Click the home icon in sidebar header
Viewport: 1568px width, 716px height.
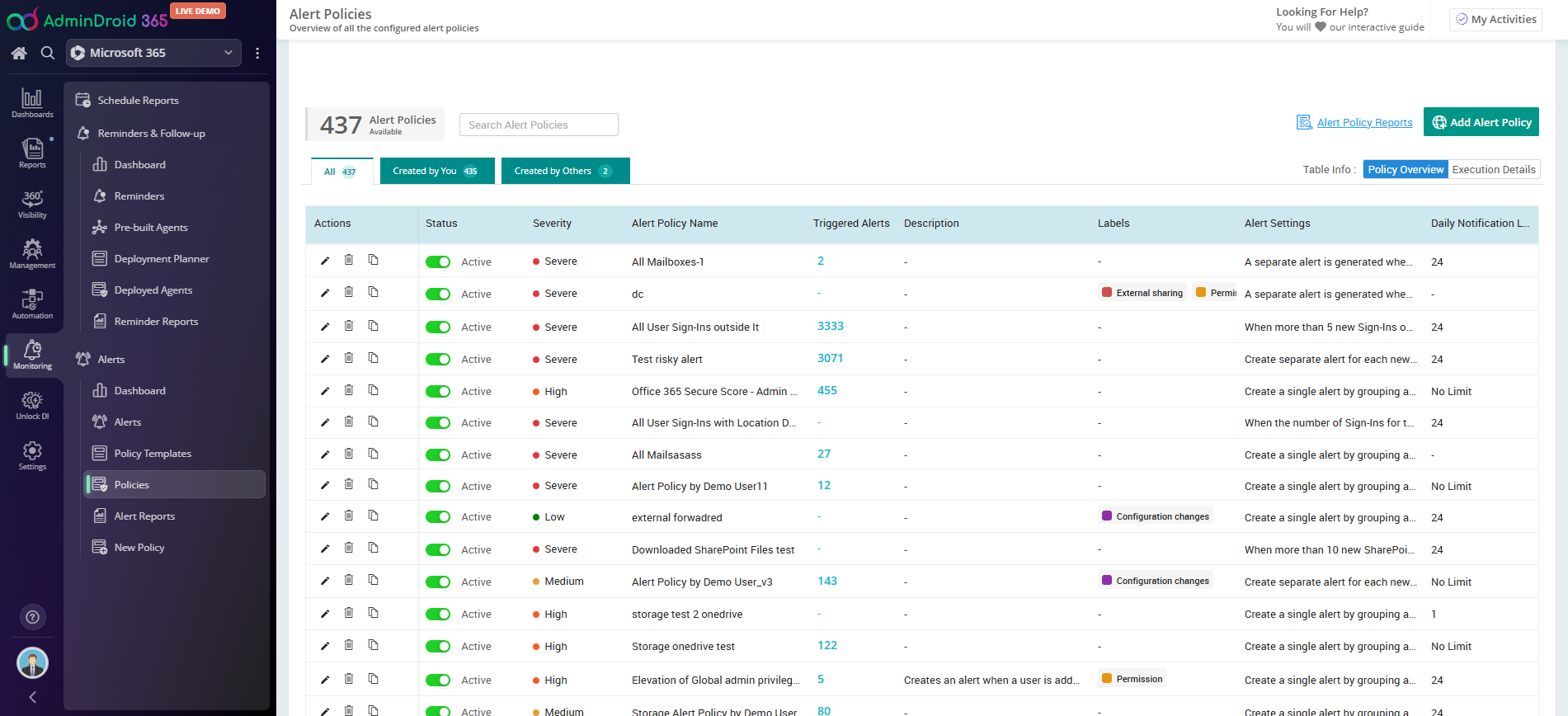(x=19, y=53)
